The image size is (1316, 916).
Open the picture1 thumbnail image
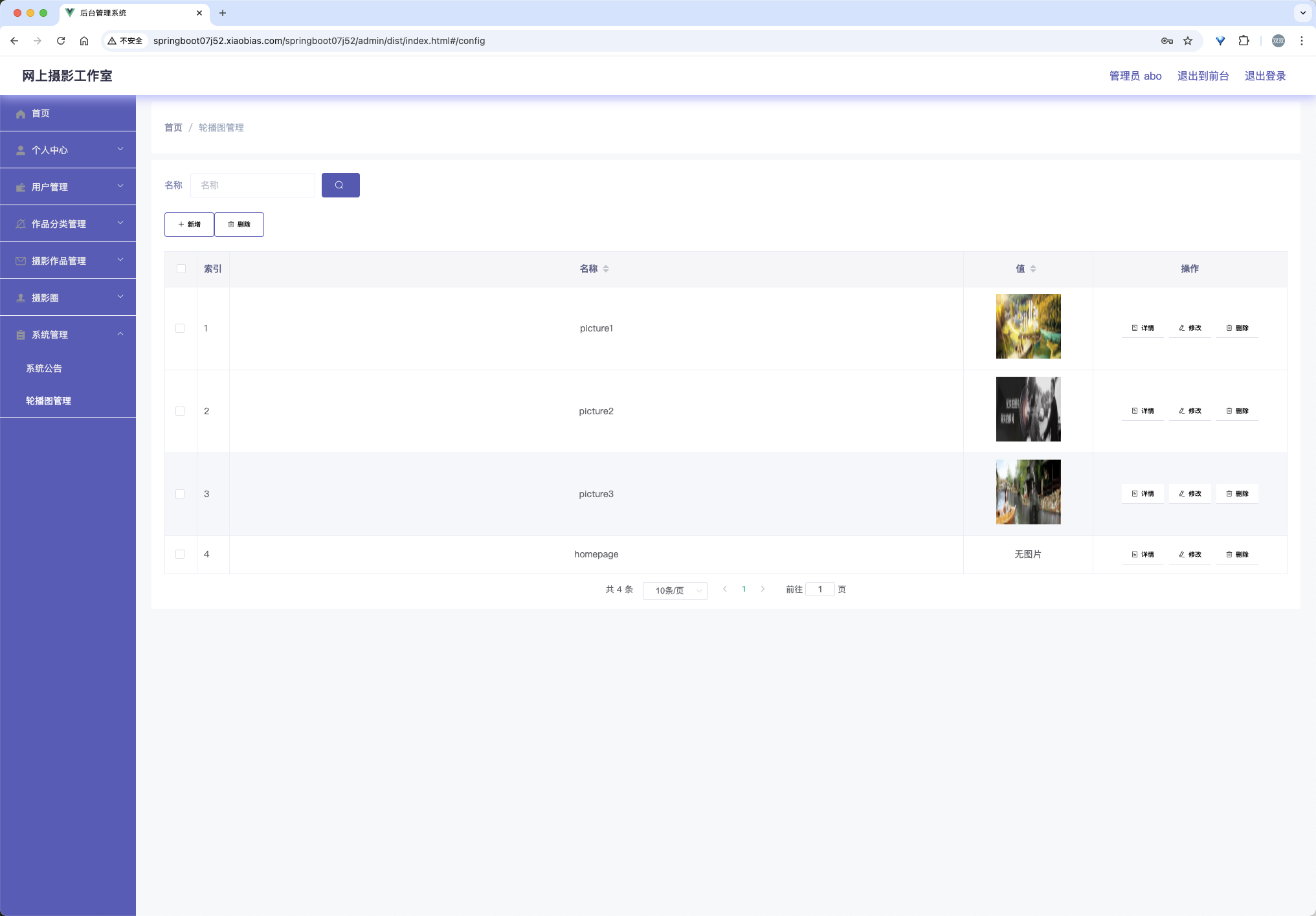tap(1028, 326)
